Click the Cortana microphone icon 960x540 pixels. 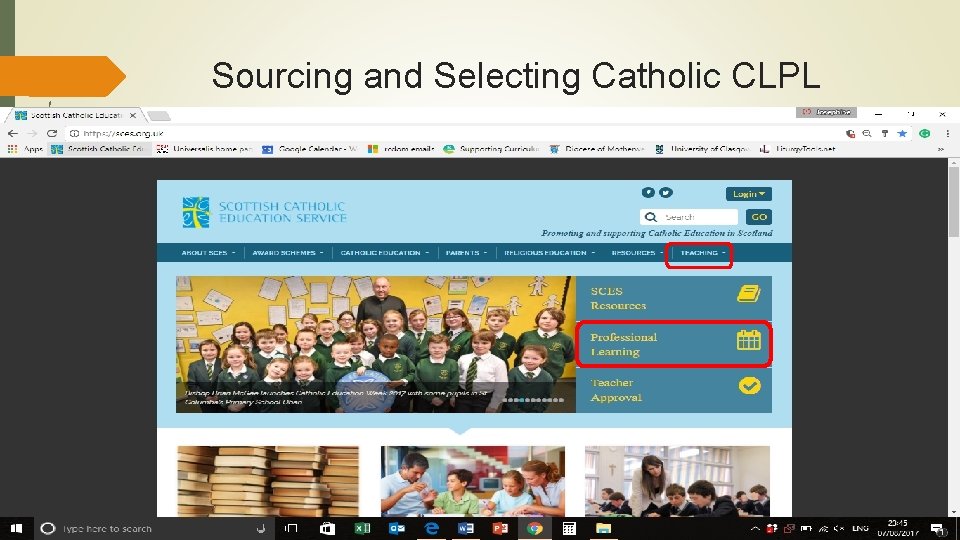click(x=261, y=528)
